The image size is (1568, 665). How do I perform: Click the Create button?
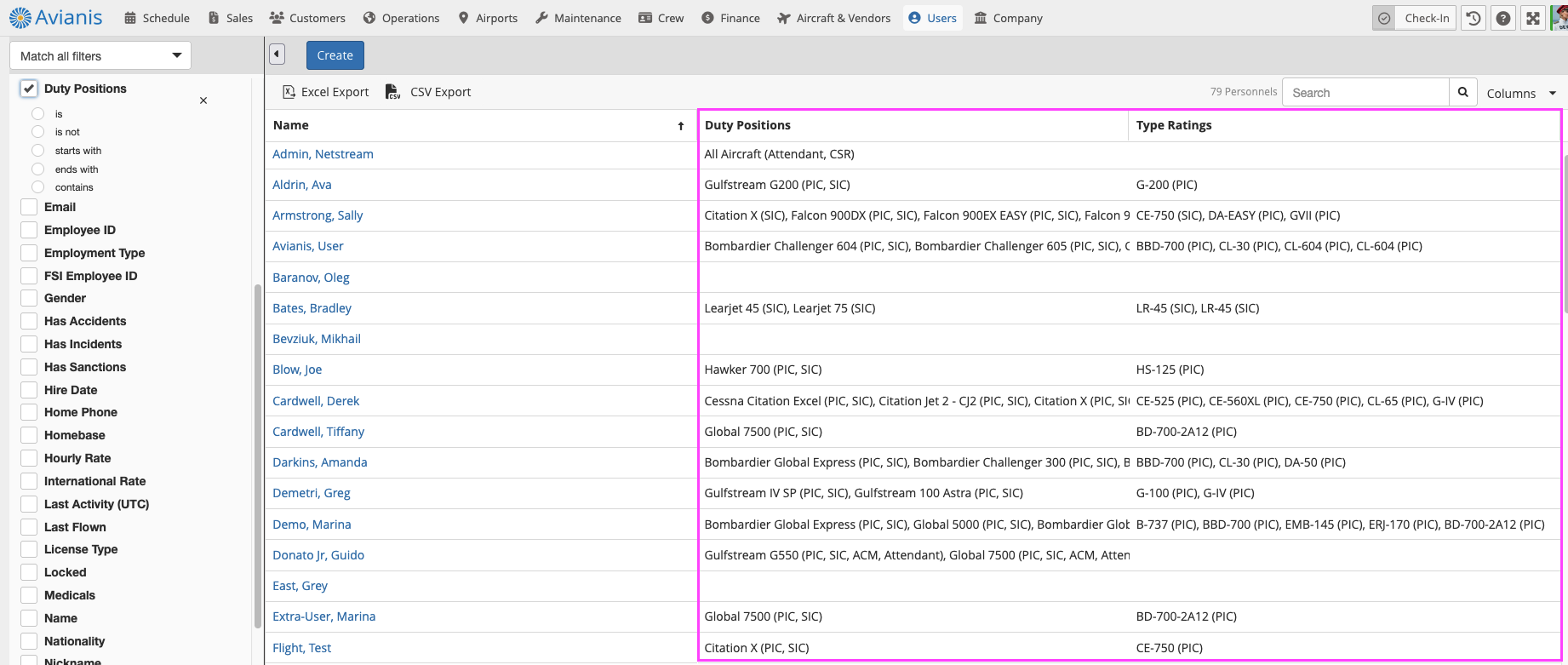point(335,55)
